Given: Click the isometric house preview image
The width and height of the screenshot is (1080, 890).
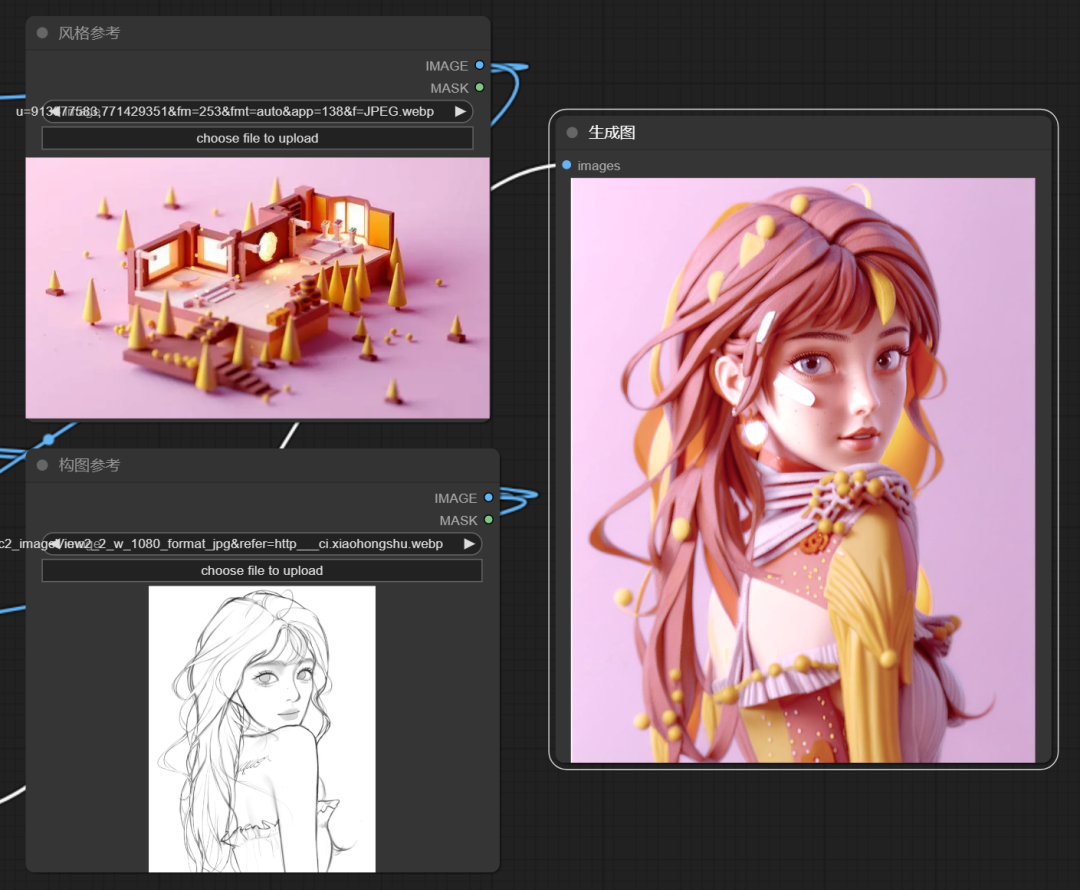Looking at the screenshot, I should point(257,287).
